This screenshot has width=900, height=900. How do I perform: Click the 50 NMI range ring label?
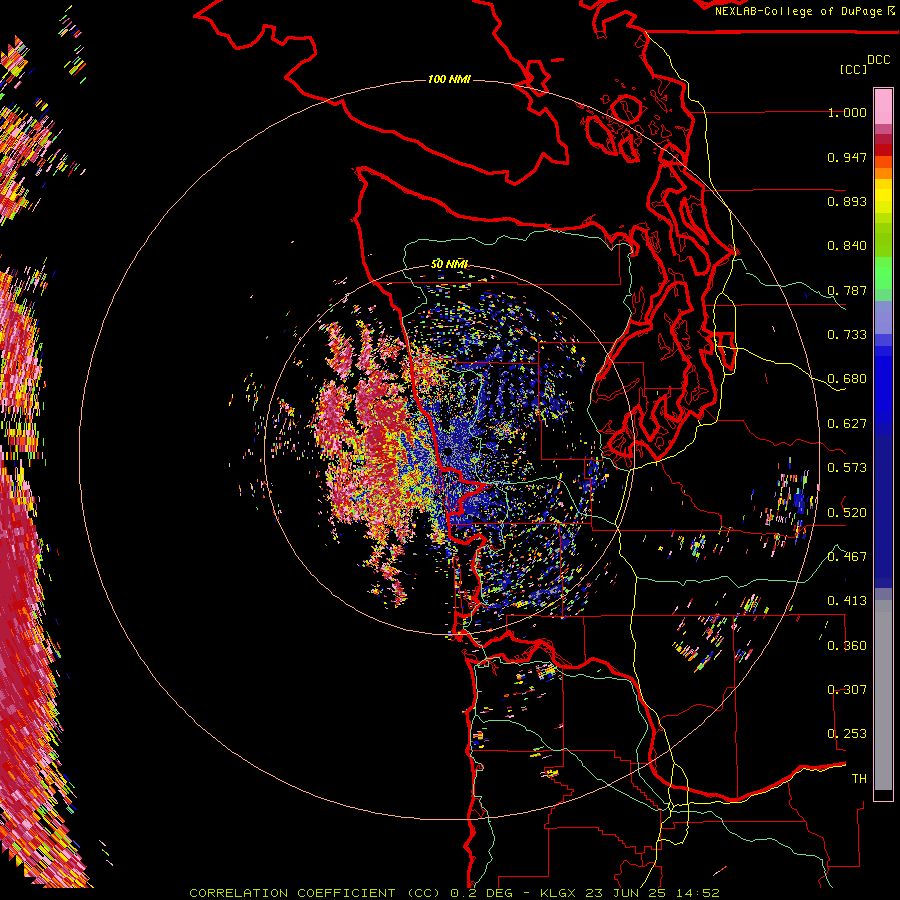(449, 264)
